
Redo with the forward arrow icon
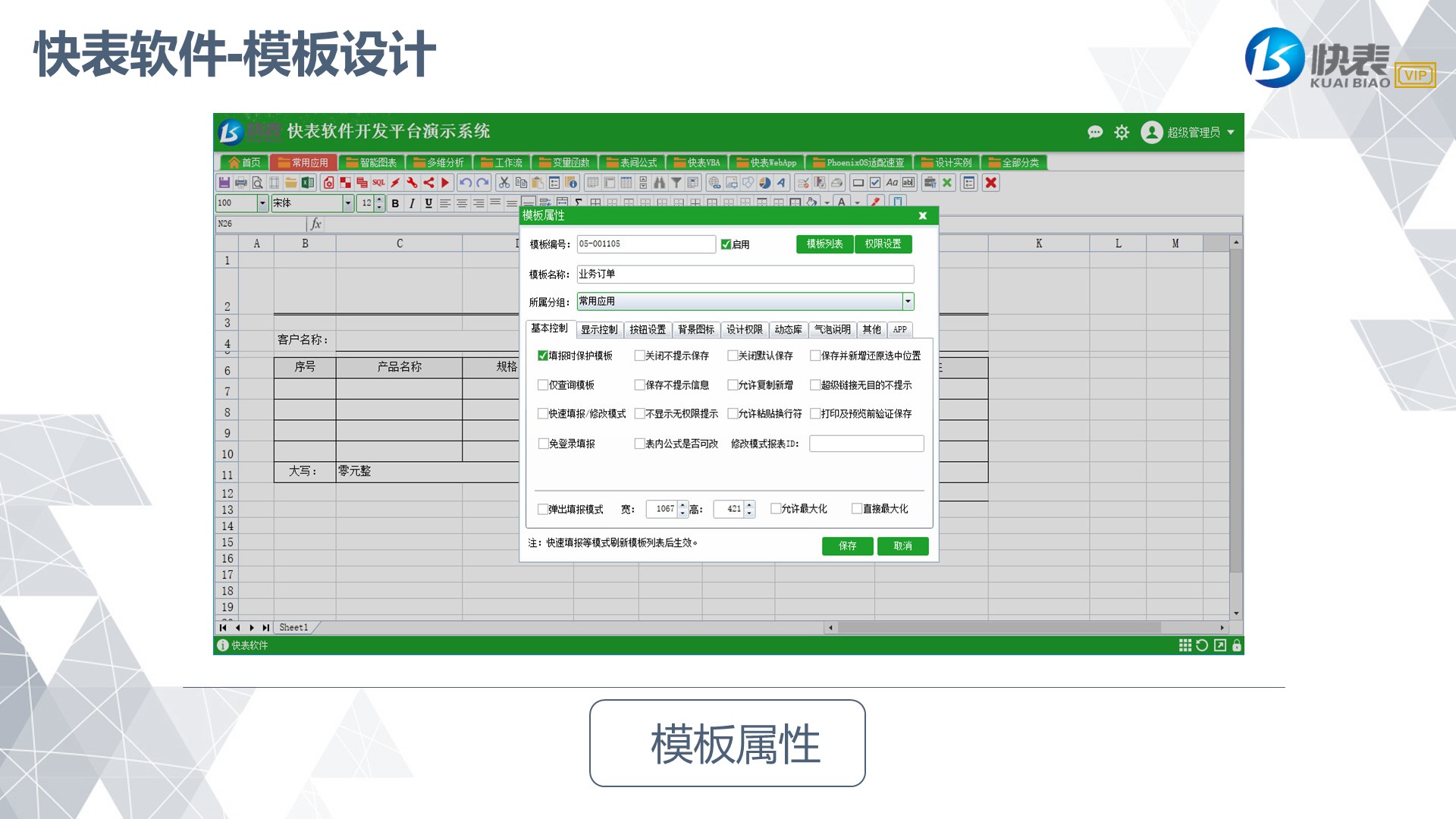tap(482, 183)
